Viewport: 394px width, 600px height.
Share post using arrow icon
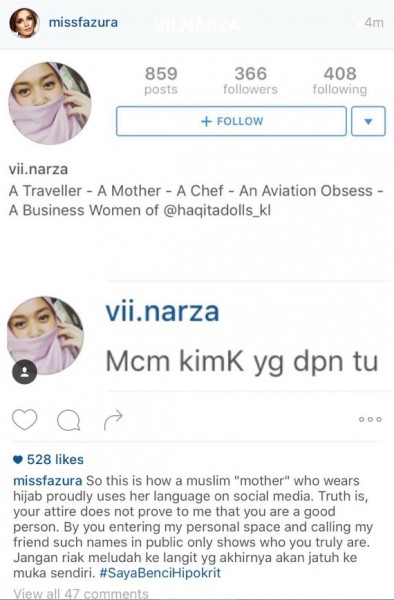tap(113, 420)
